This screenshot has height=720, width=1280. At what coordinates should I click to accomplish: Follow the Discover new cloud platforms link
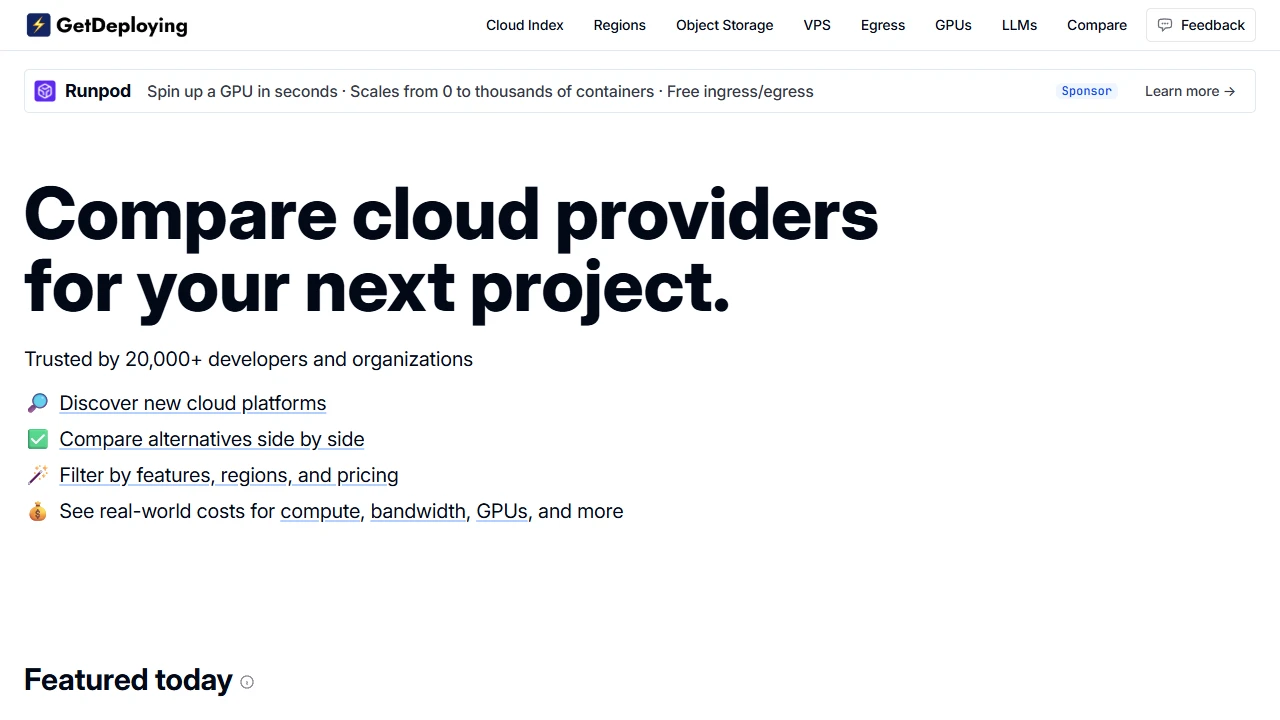[x=192, y=403]
